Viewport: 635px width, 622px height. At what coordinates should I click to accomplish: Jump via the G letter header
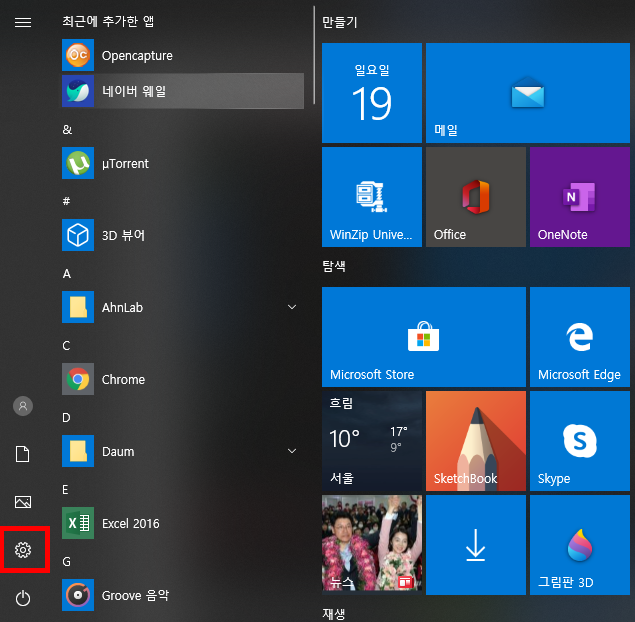coord(66,562)
